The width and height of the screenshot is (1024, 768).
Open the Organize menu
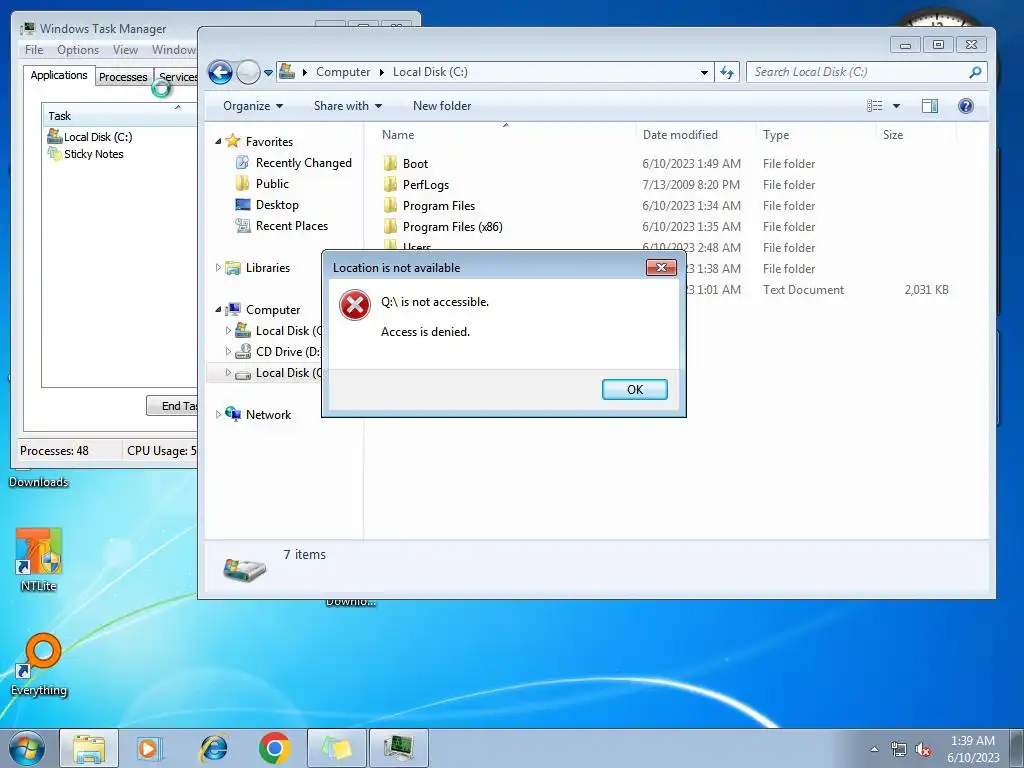coord(253,106)
